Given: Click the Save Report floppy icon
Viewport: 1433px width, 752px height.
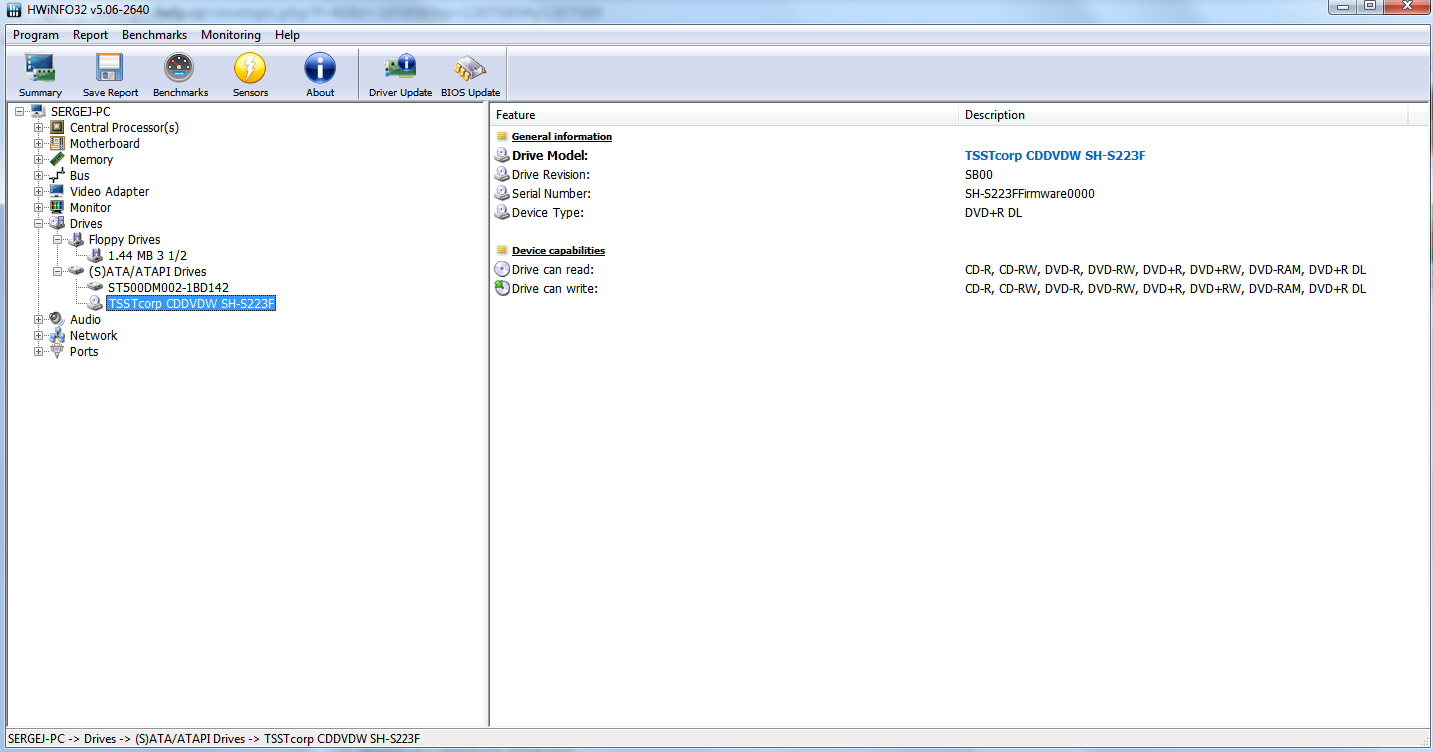Looking at the screenshot, I should pyautogui.click(x=110, y=68).
